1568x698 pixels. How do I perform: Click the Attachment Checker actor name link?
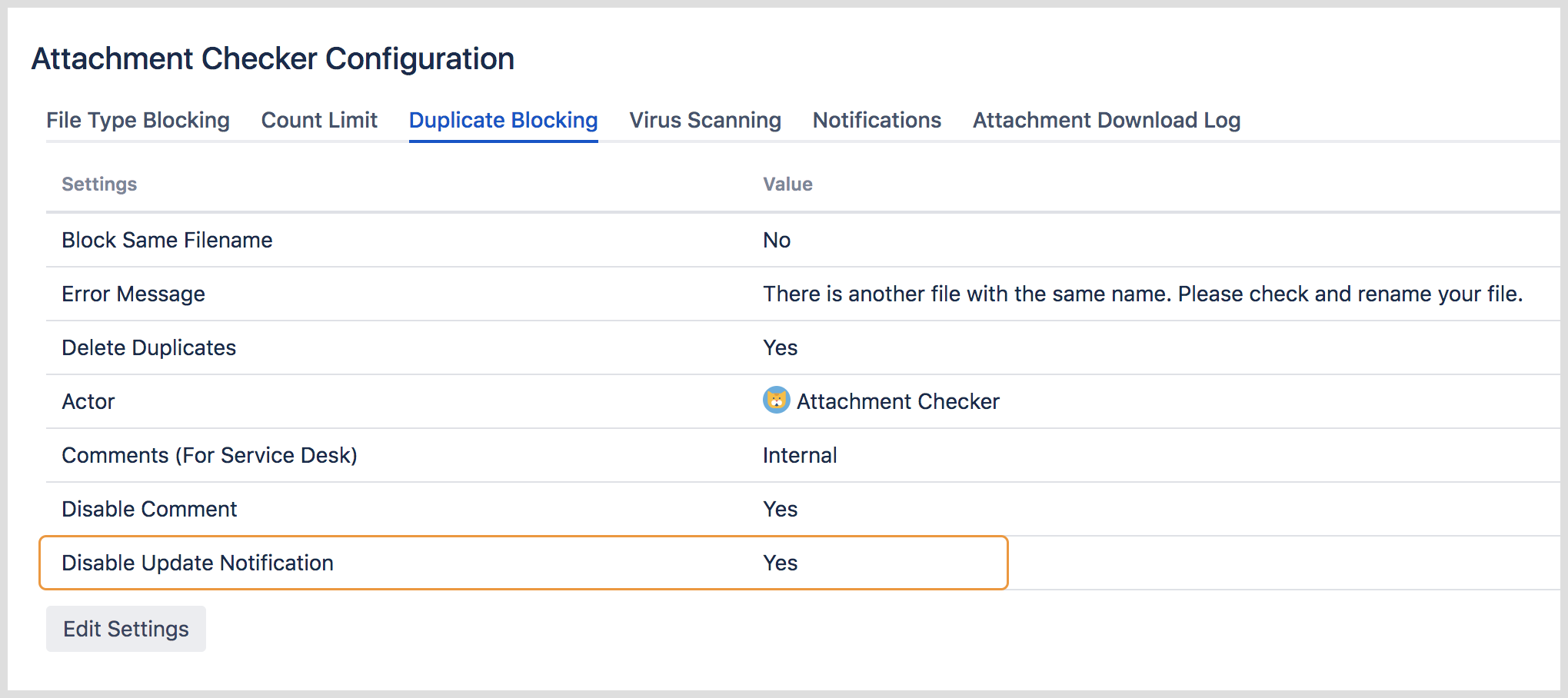898,401
